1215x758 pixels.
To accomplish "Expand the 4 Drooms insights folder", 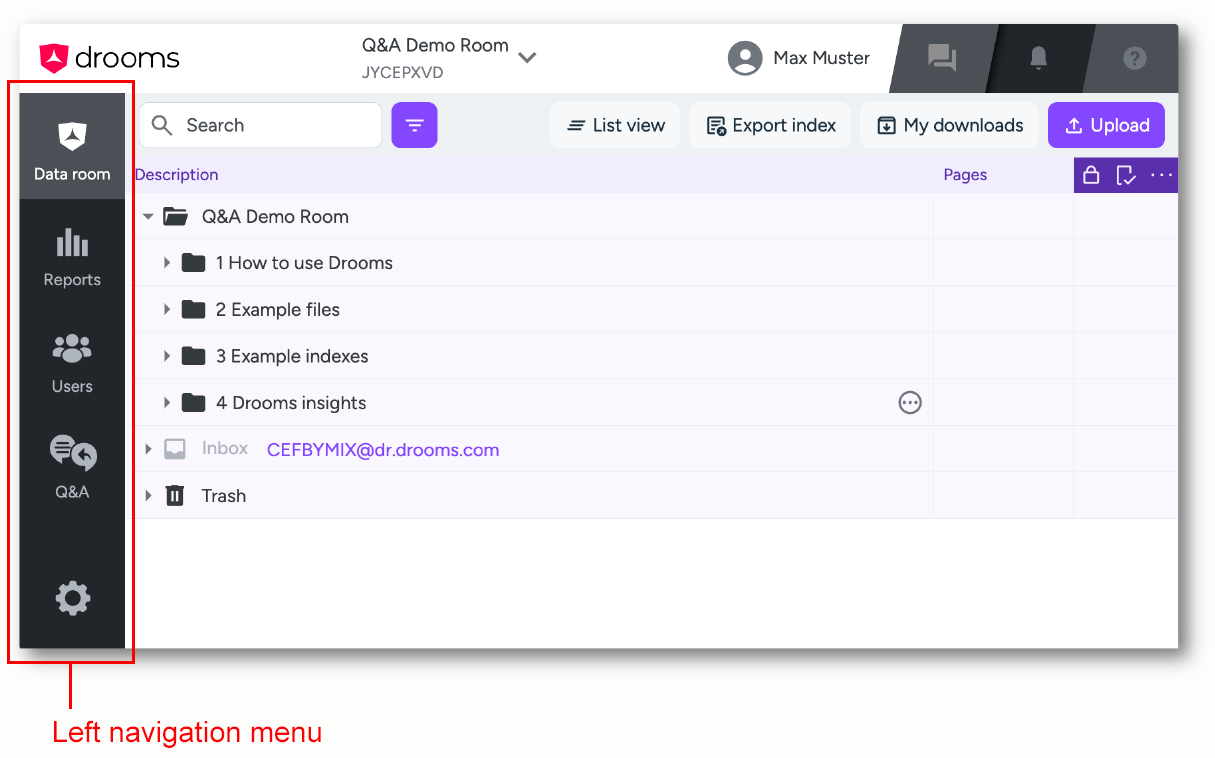I will [x=167, y=403].
